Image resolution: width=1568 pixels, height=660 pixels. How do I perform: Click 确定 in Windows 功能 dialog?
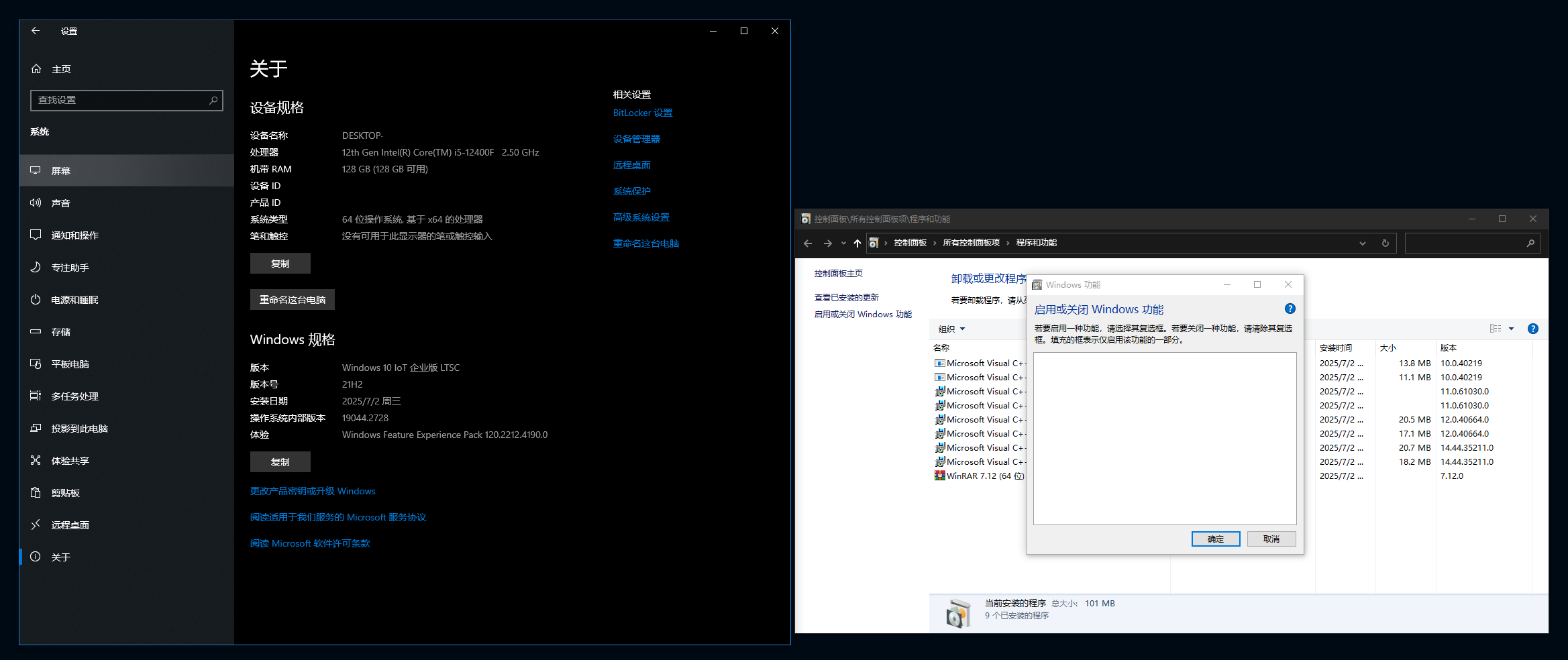coord(1216,539)
